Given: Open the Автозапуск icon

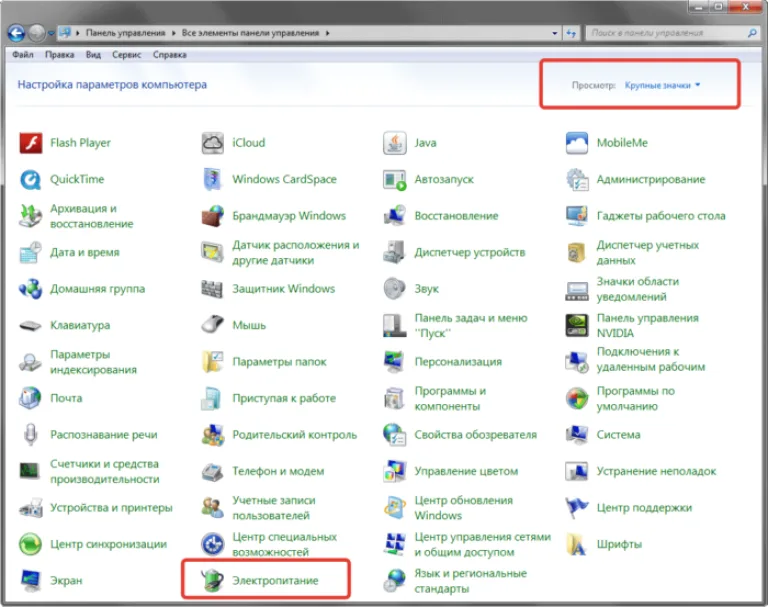Looking at the screenshot, I should coord(395,180).
